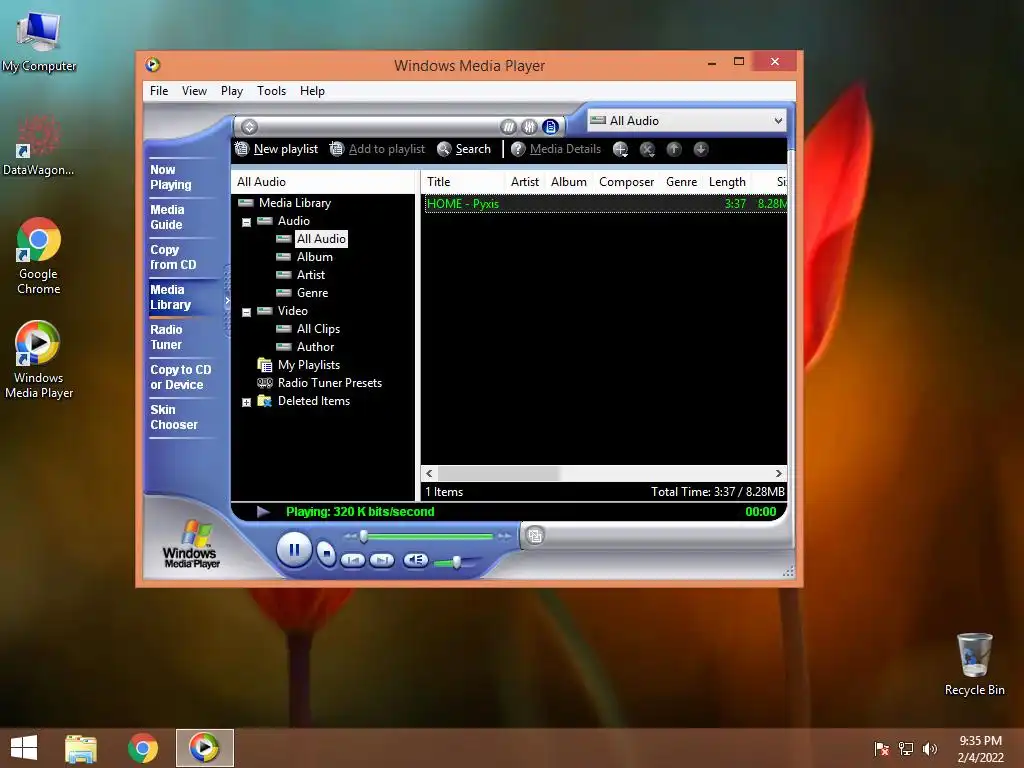The image size is (1024, 768).
Task: Open the Tools menu
Action: 271,91
